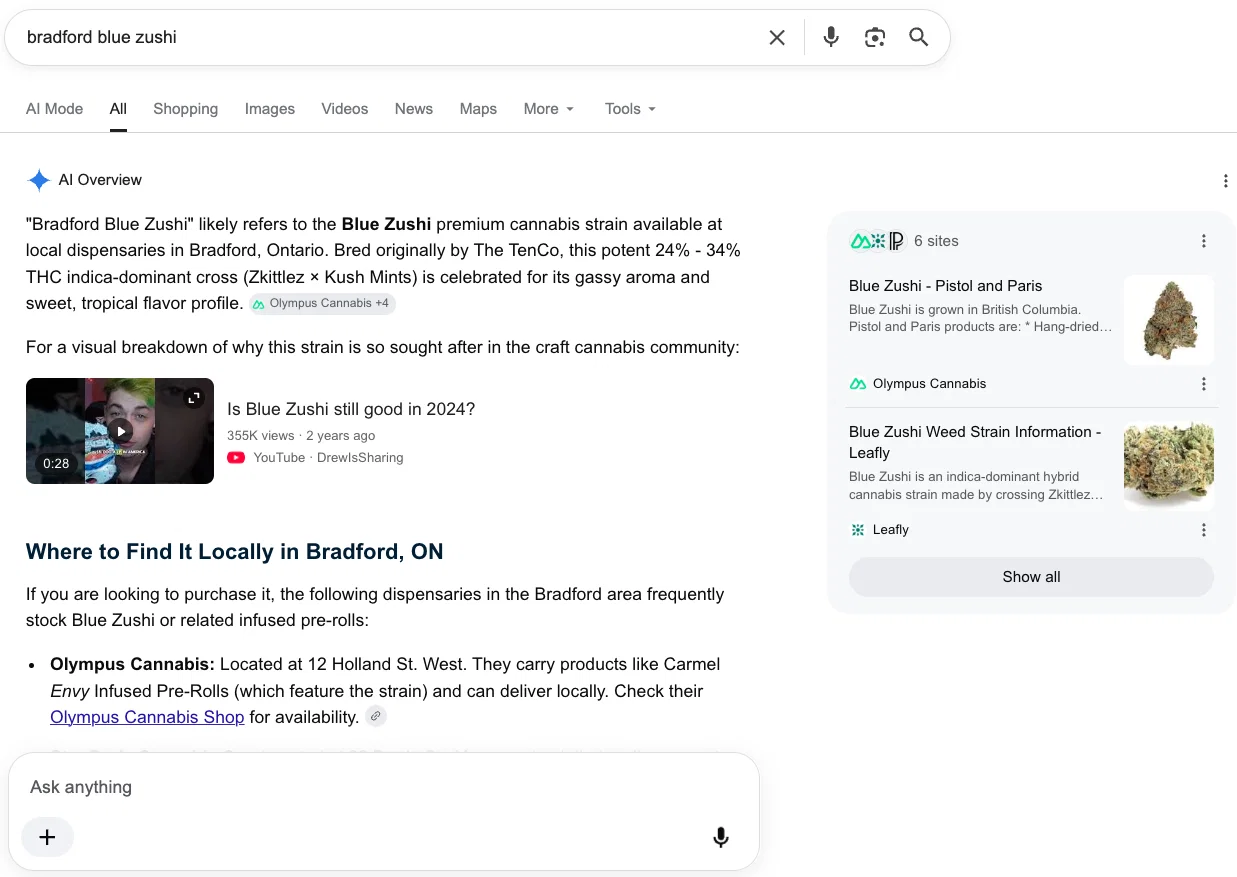Click the Olympus Cannabis favicon in sources

coord(857,384)
